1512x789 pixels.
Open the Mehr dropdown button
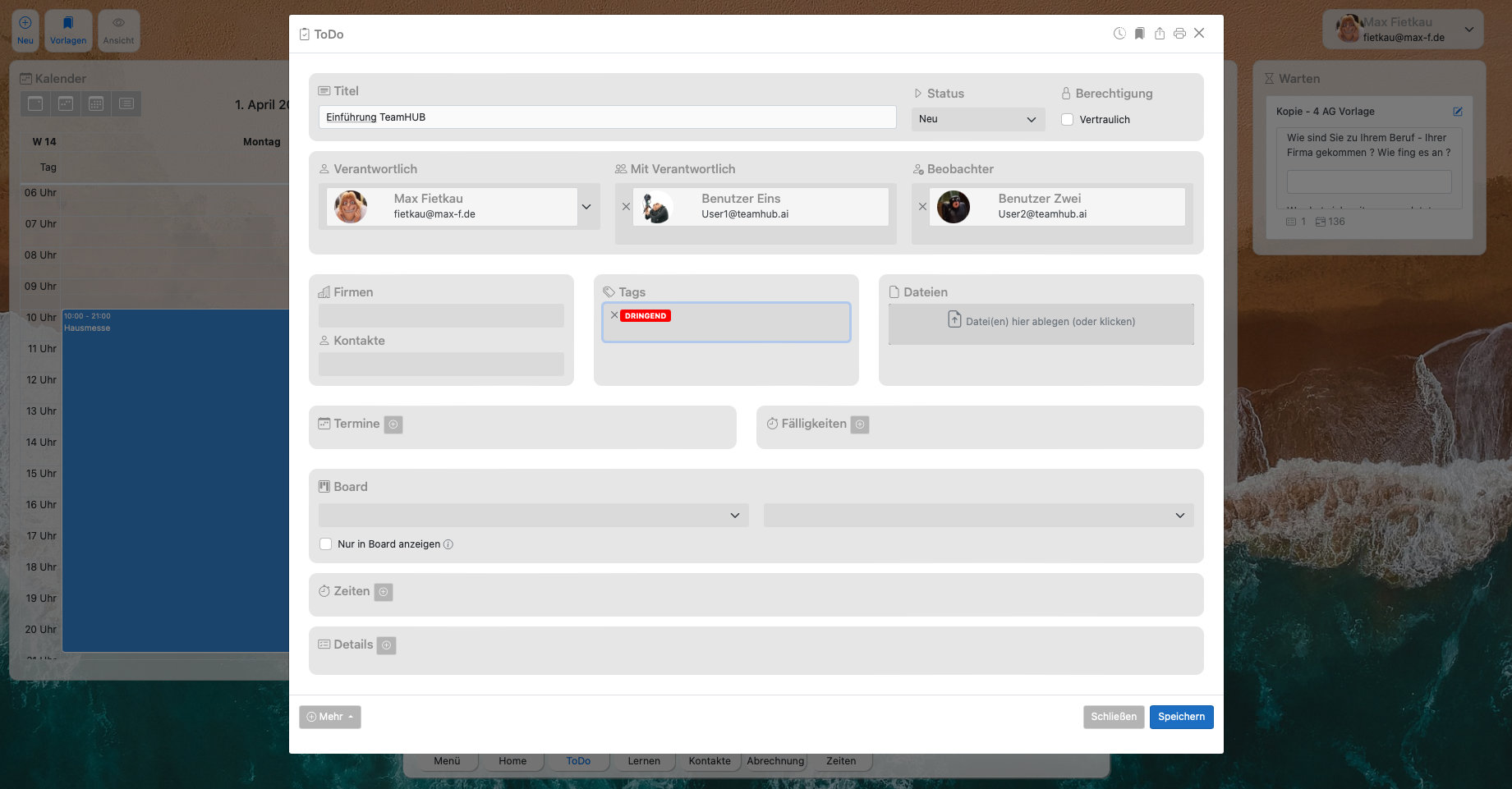tap(330, 717)
